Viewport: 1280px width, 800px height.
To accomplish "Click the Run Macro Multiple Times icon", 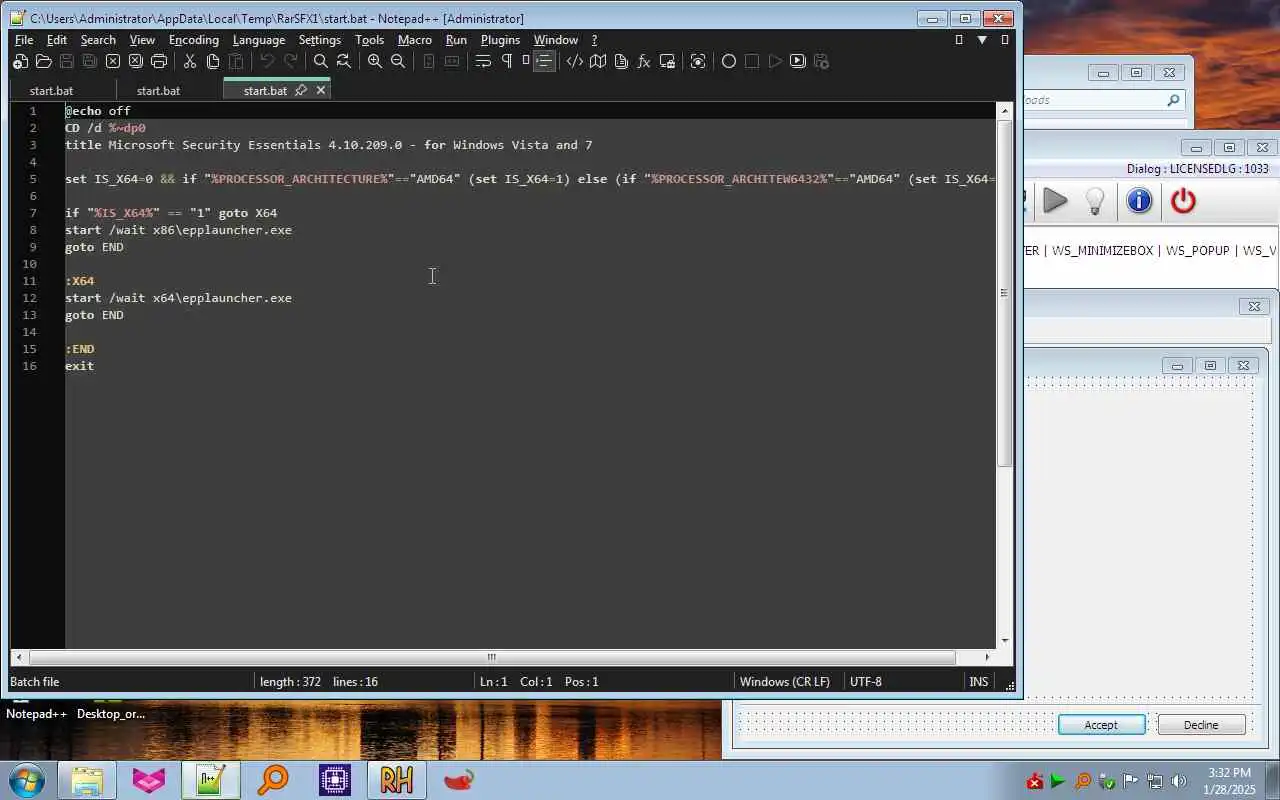I will (x=798, y=61).
